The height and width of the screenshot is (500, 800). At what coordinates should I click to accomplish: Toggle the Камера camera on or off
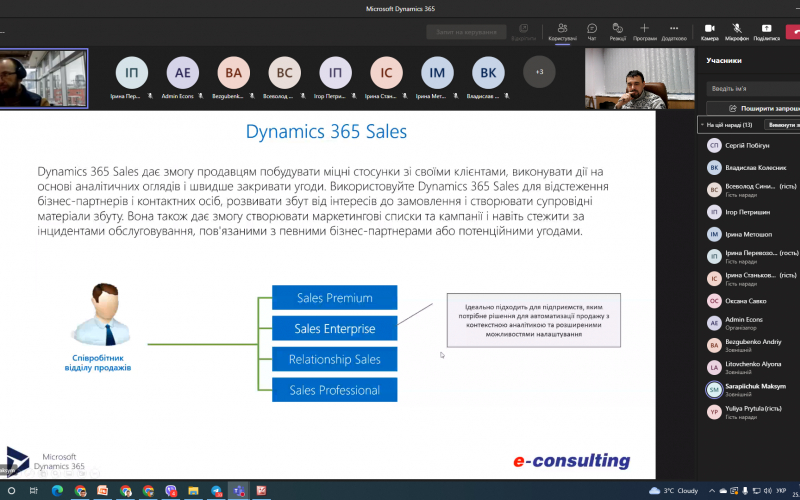pyautogui.click(x=710, y=32)
